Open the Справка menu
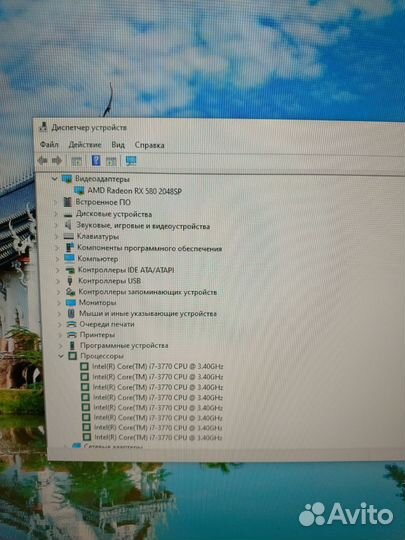The width and height of the screenshot is (405, 540). 149,145
